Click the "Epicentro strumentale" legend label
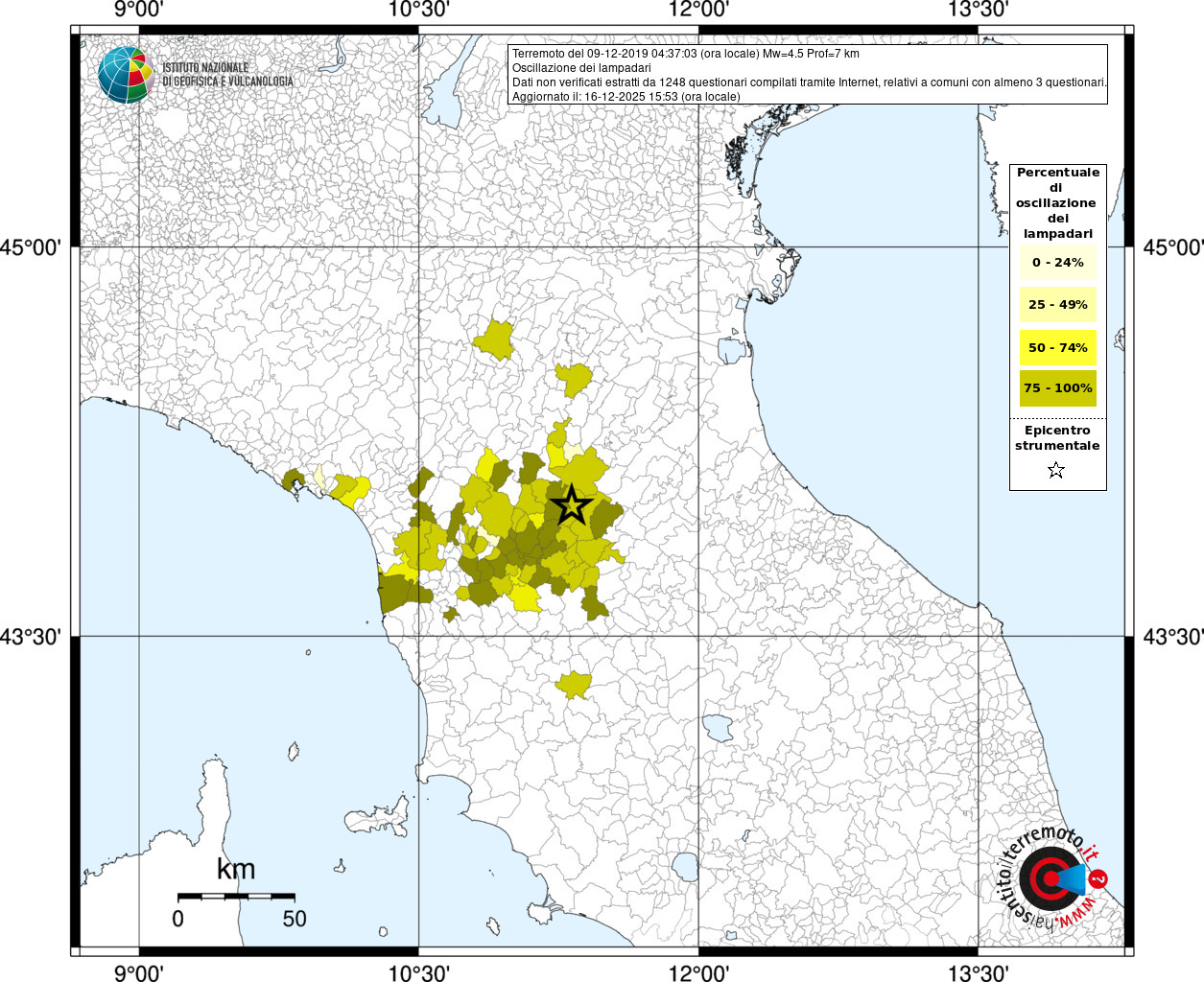 click(1057, 438)
